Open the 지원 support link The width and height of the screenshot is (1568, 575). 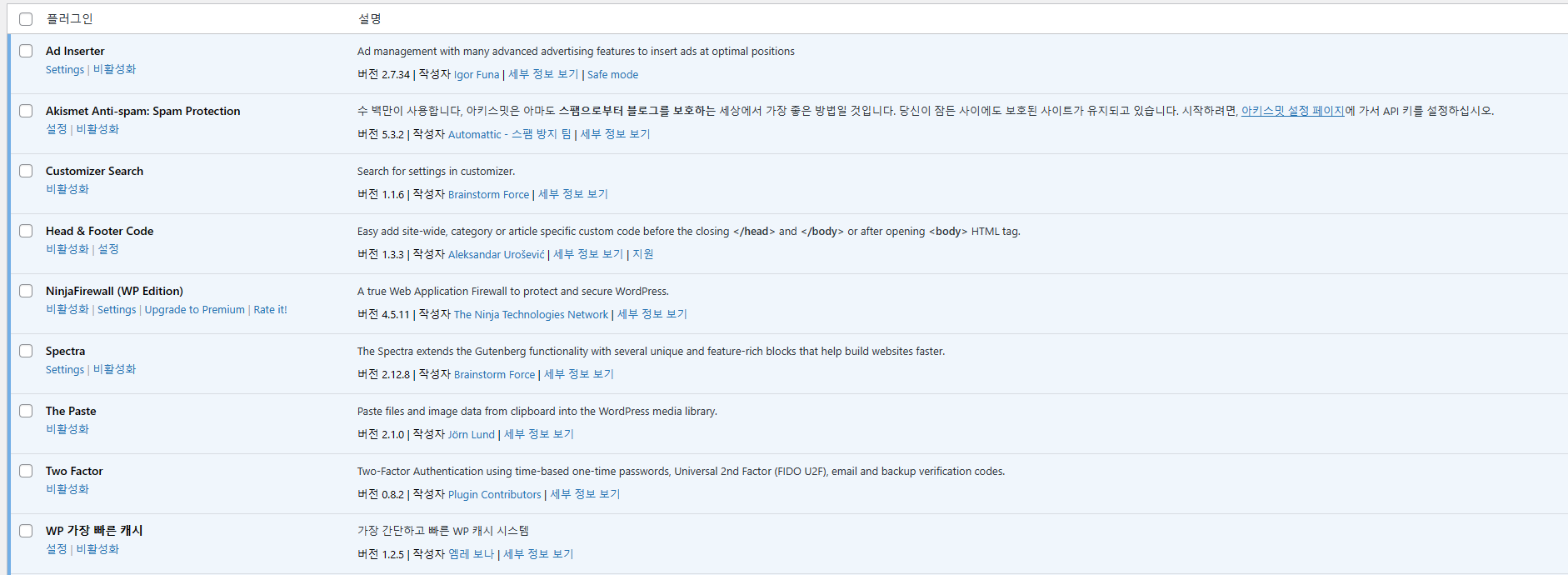point(642,255)
